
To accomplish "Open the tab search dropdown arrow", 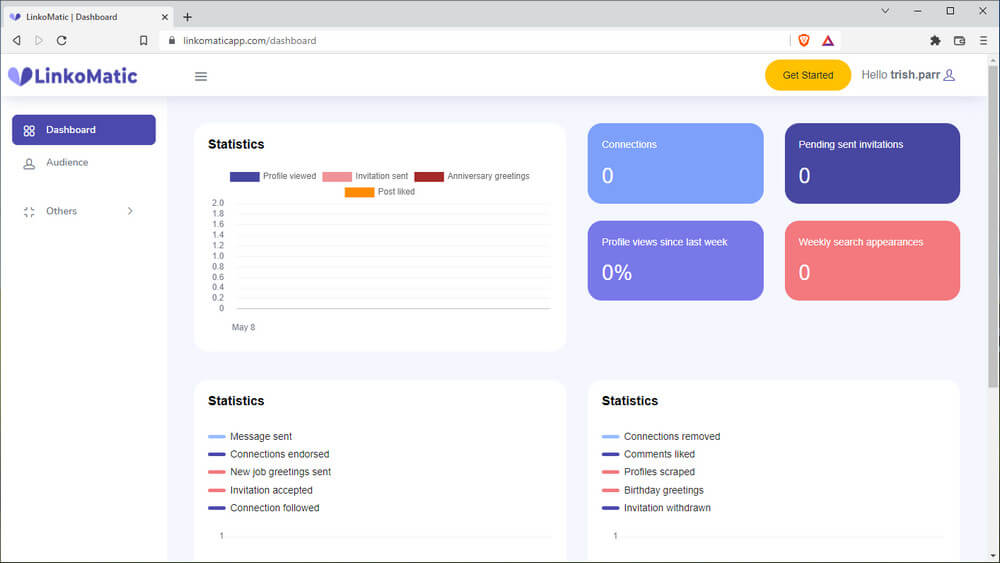I will coord(885,11).
